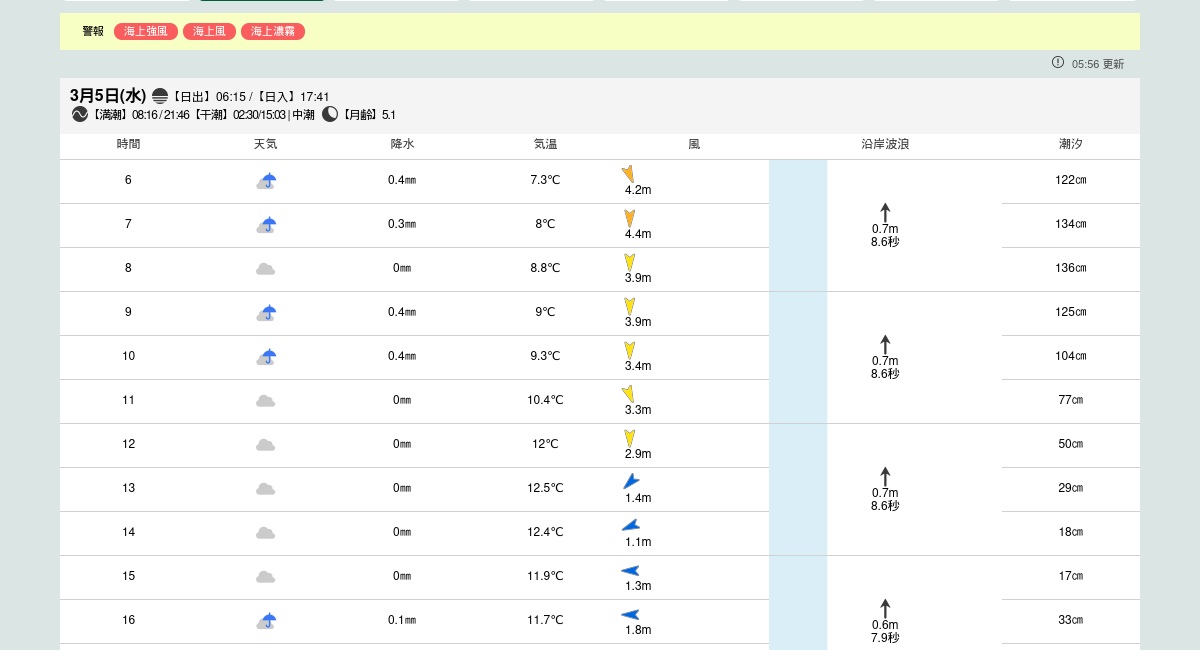This screenshot has width=1200, height=650.
Task: Select the 天気 column header
Action: pos(265,144)
